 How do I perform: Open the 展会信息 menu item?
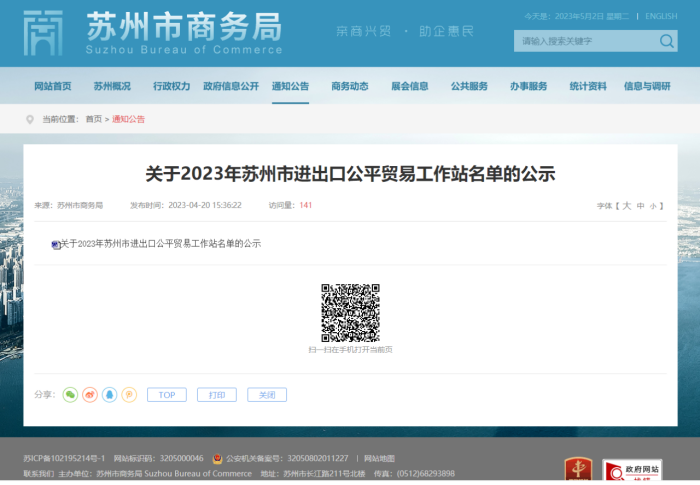(x=409, y=86)
